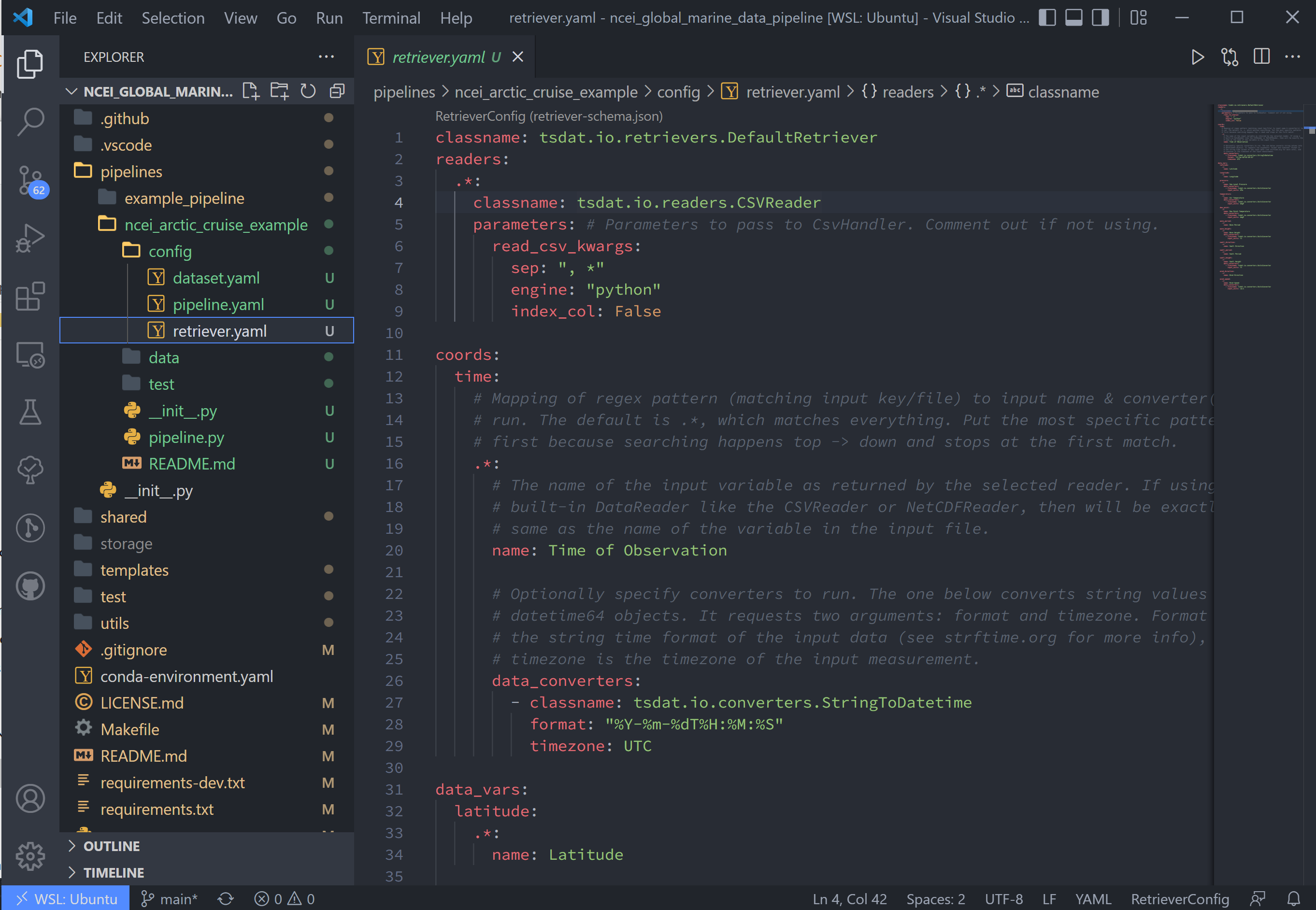
Task: Toggle the secondary side bar layout button
Action: tap(1101, 18)
